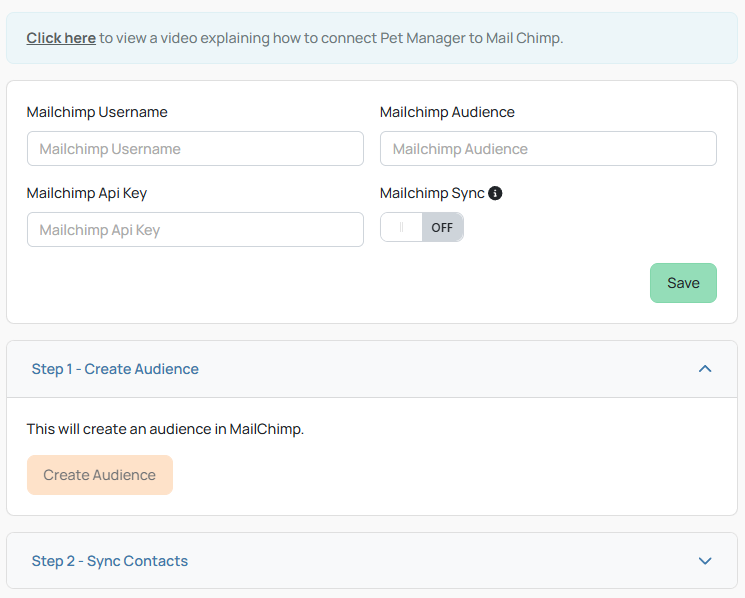Click the Mailchimp Api Key label
This screenshot has height=598, width=745.
click(87, 193)
